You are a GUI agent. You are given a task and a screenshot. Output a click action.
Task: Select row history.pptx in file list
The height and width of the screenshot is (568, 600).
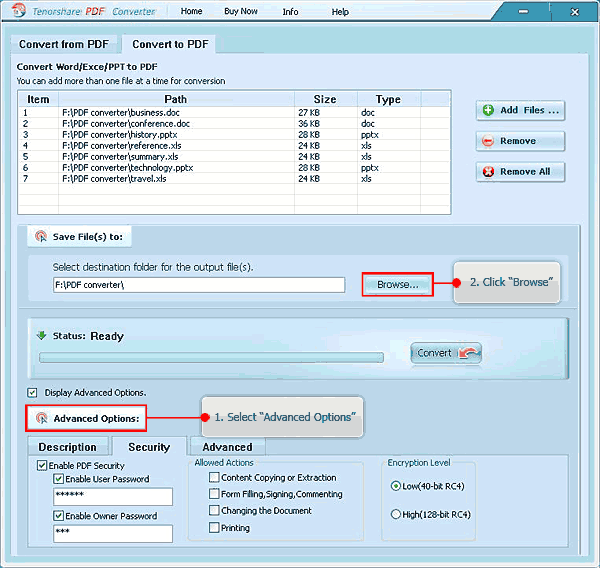click(x=234, y=135)
